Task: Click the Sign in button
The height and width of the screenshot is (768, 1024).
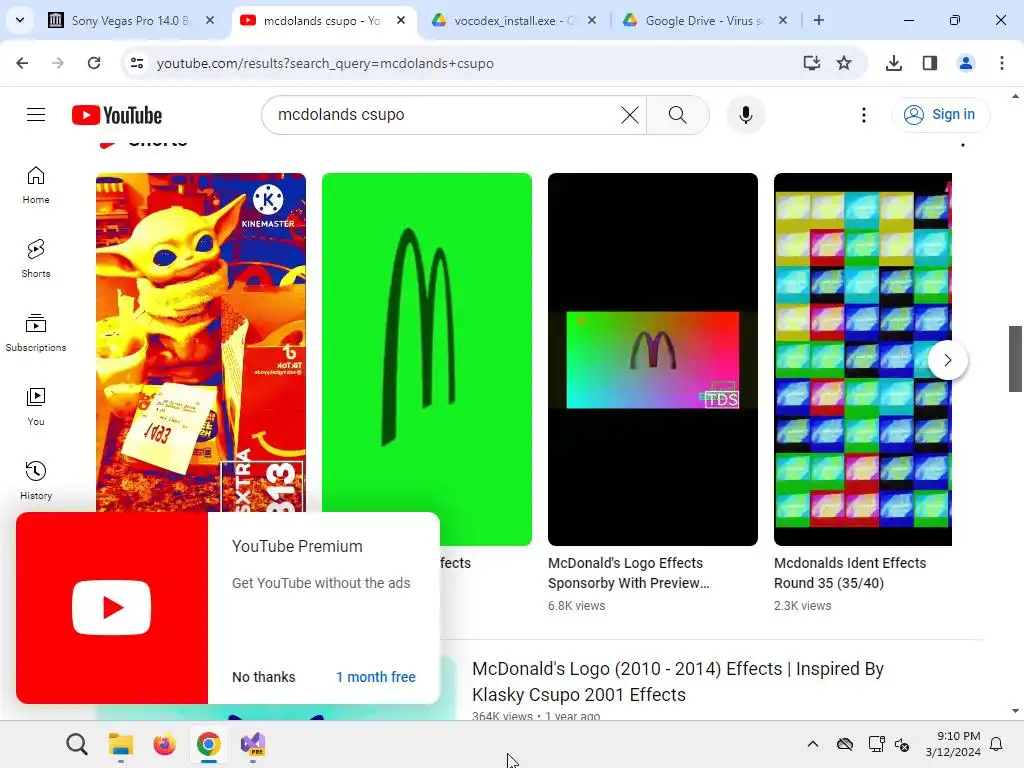Action: pos(940,115)
